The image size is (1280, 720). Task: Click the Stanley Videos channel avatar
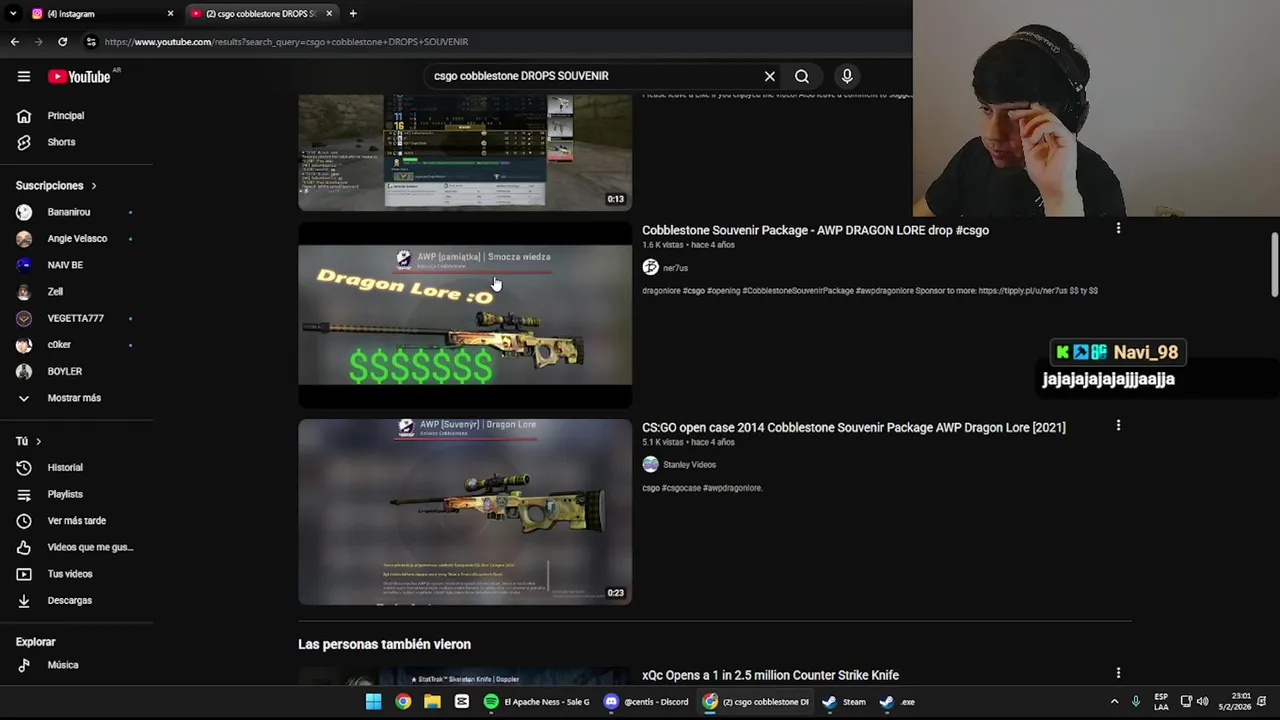click(x=650, y=464)
